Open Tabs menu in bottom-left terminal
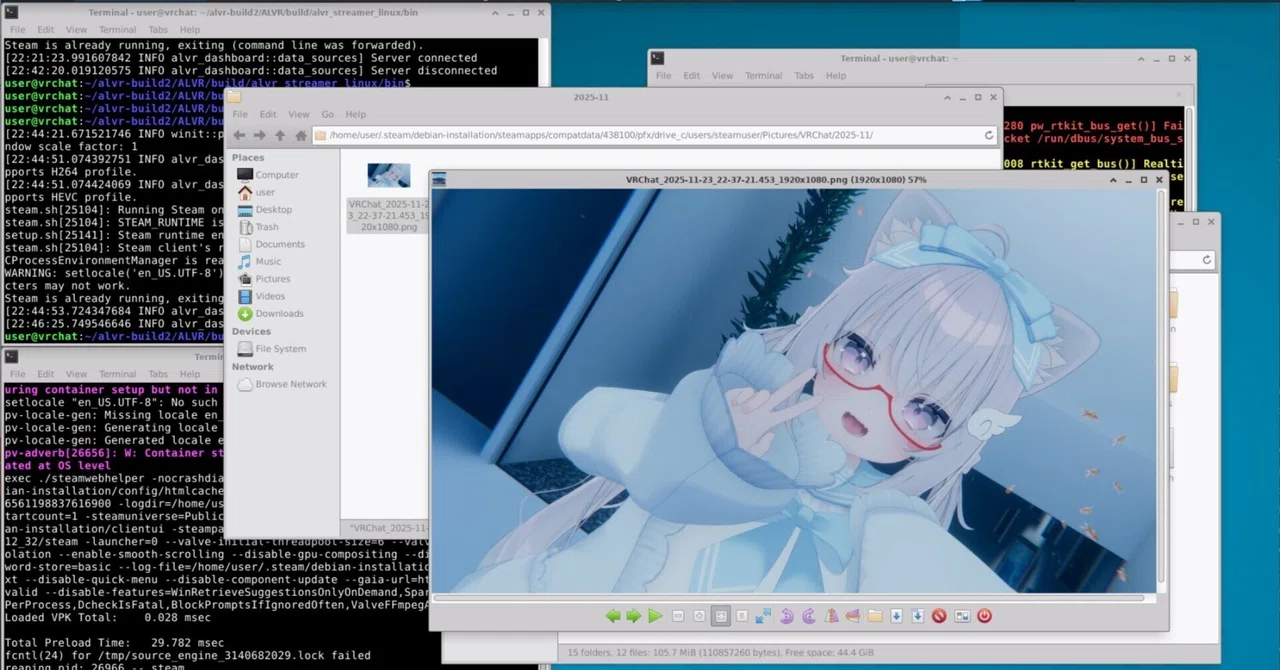1280x670 pixels. [x=158, y=374]
